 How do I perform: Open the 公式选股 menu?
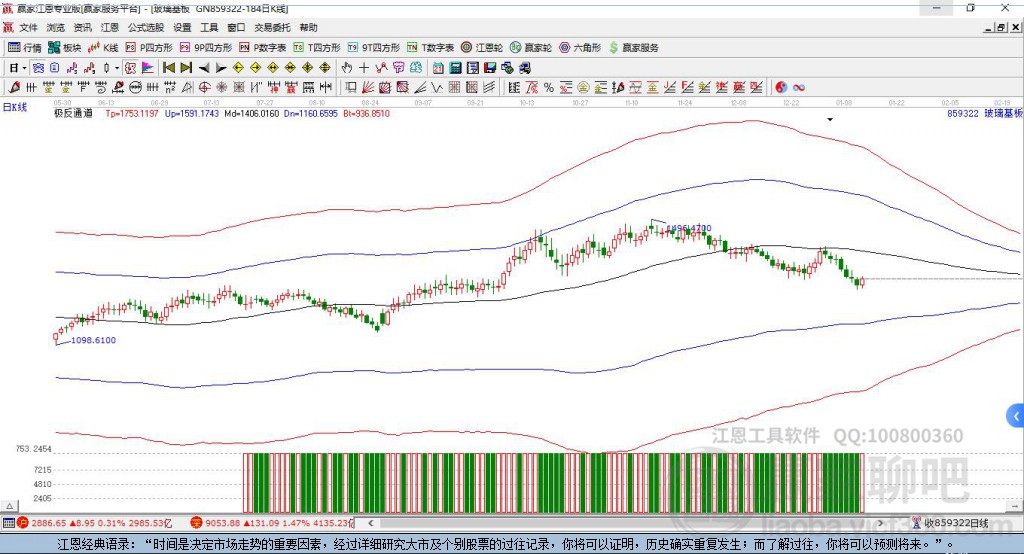[146, 27]
